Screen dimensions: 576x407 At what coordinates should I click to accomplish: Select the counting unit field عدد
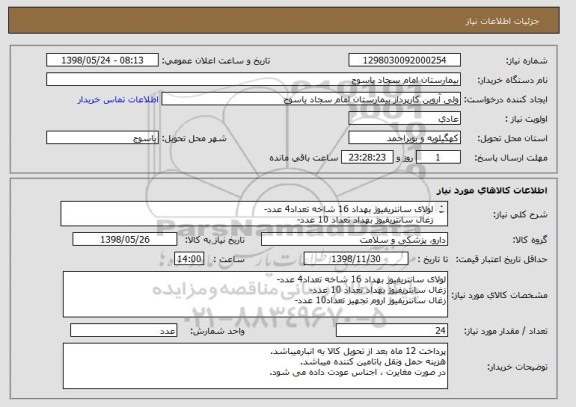(123, 331)
